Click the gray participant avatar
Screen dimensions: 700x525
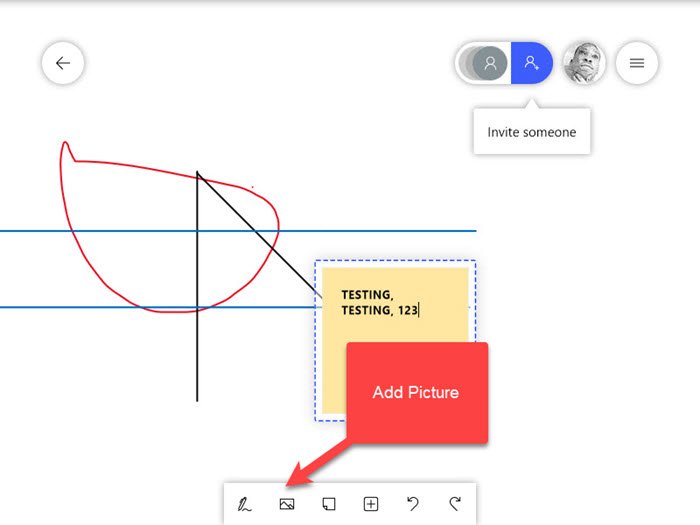(x=489, y=63)
